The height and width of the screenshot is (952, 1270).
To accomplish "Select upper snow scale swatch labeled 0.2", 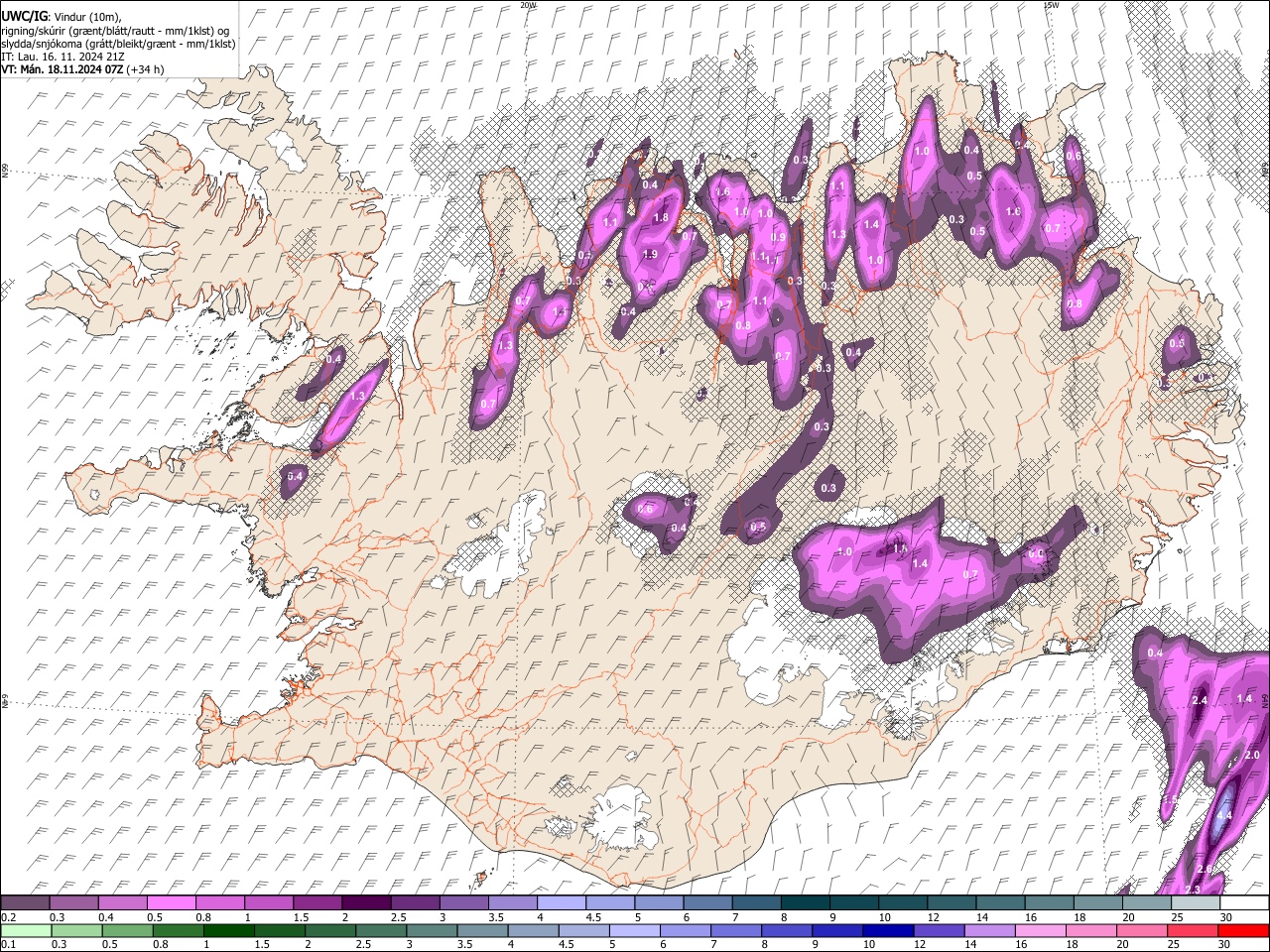I will coord(24,903).
